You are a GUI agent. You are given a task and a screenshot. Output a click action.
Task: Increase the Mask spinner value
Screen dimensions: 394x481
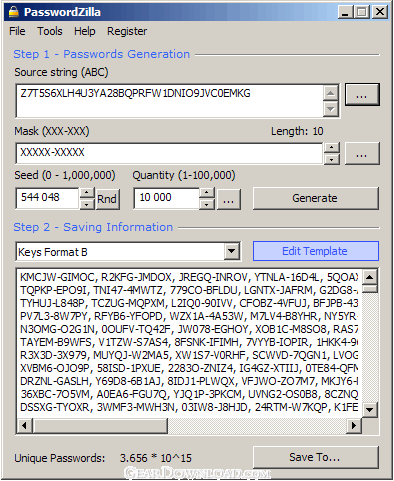pos(331,147)
